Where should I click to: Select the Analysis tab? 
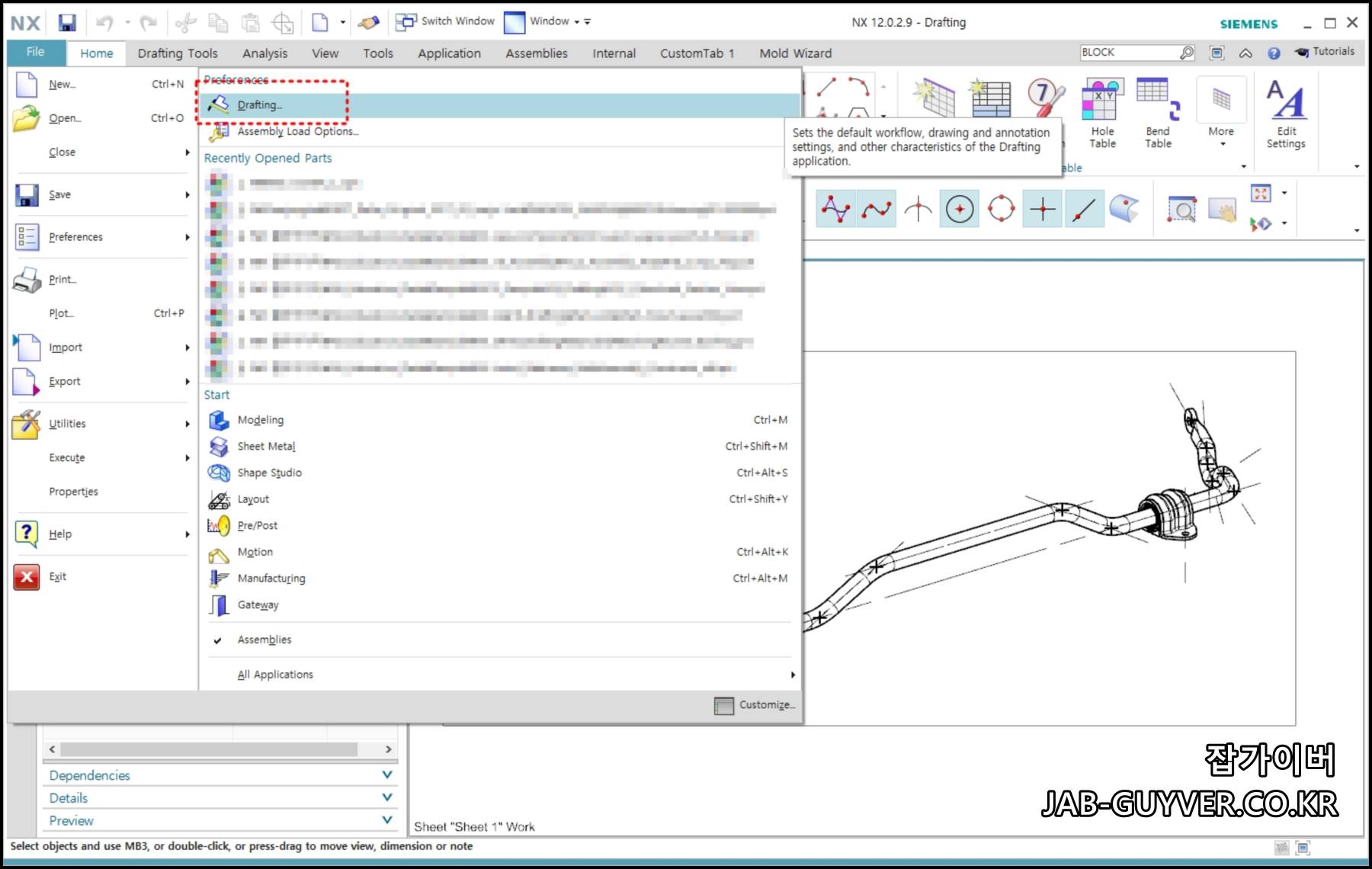[x=264, y=53]
